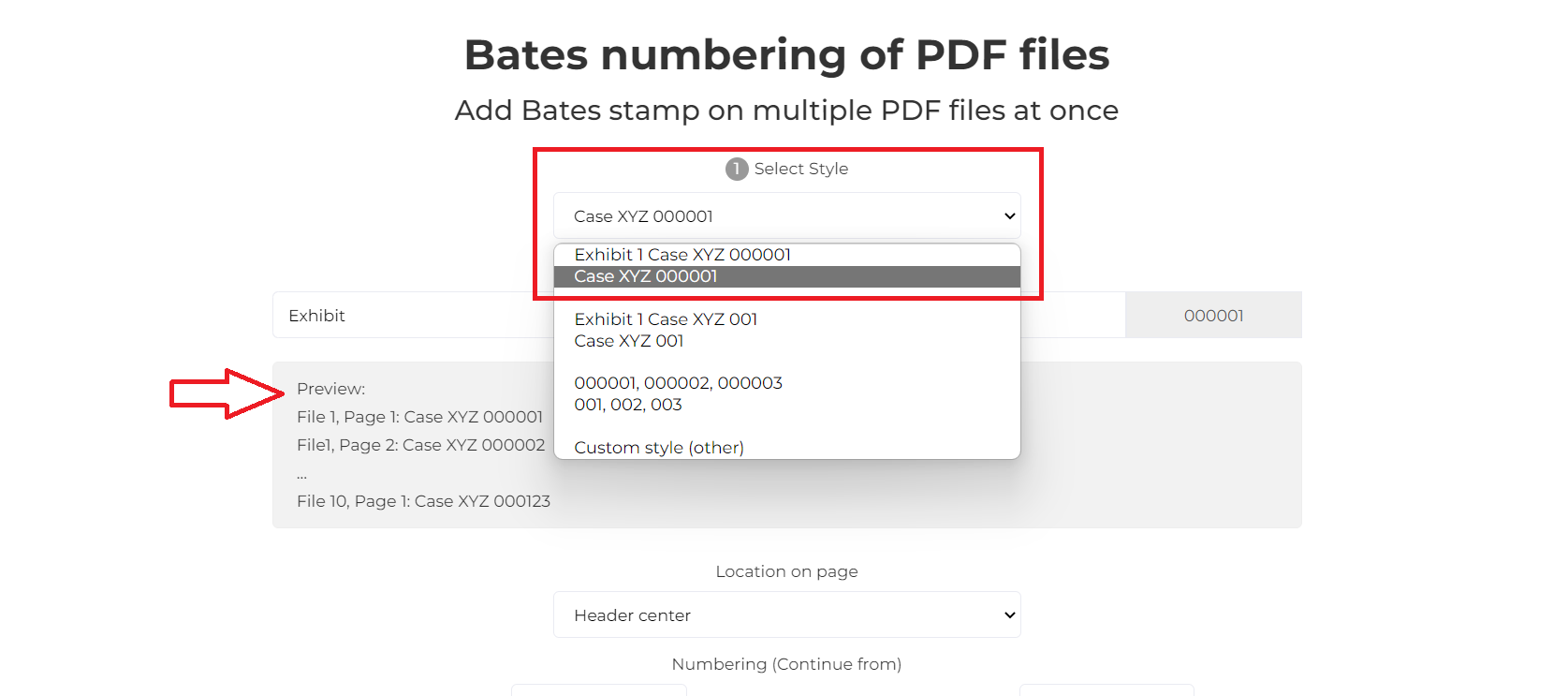Select the "Exhibit 1 Case XYZ 001" option
The width and height of the screenshot is (1568, 696).
pos(667,318)
